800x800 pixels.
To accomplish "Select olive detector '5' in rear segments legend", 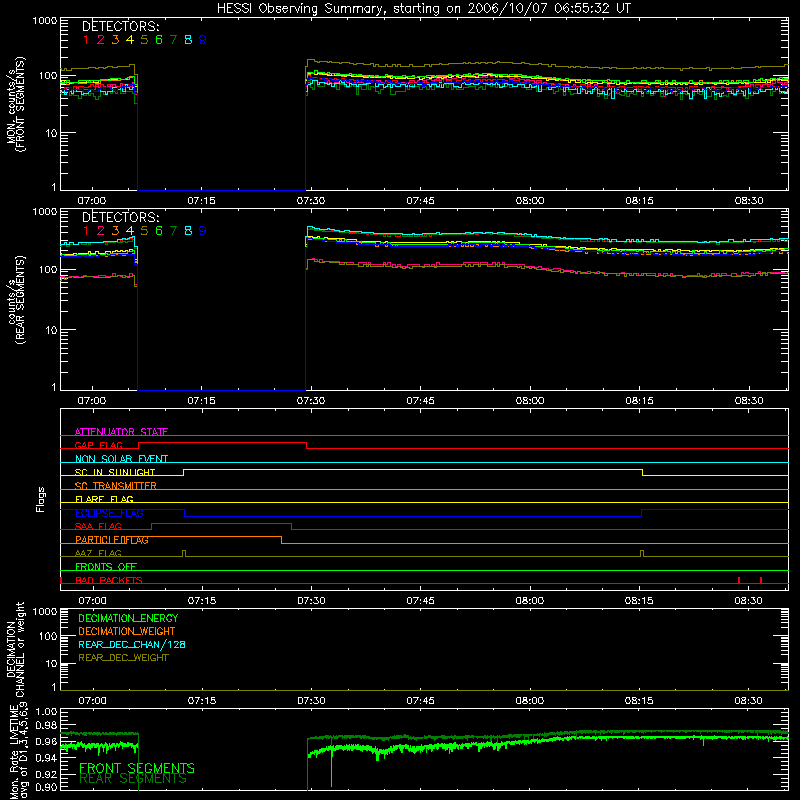I will click(x=144, y=231).
